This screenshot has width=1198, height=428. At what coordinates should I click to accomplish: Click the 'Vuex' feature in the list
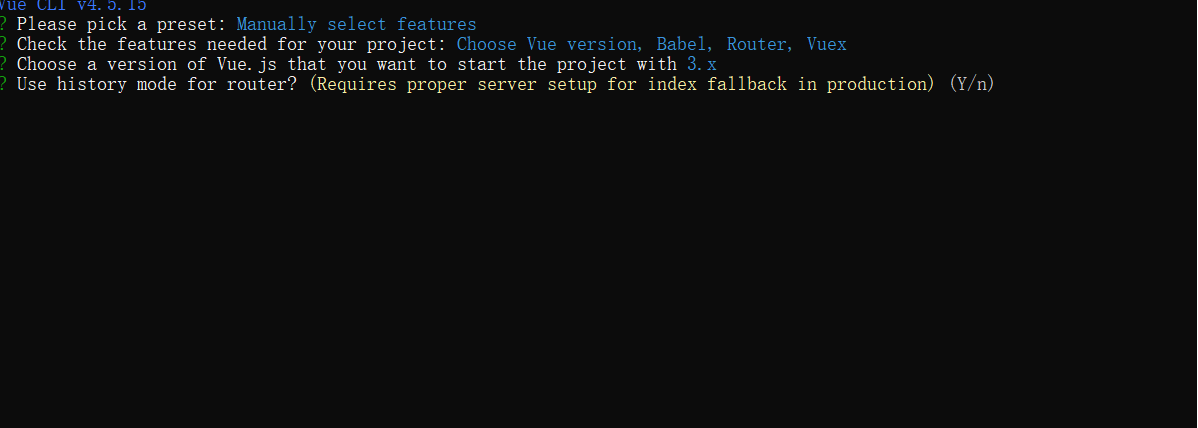coord(827,44)
